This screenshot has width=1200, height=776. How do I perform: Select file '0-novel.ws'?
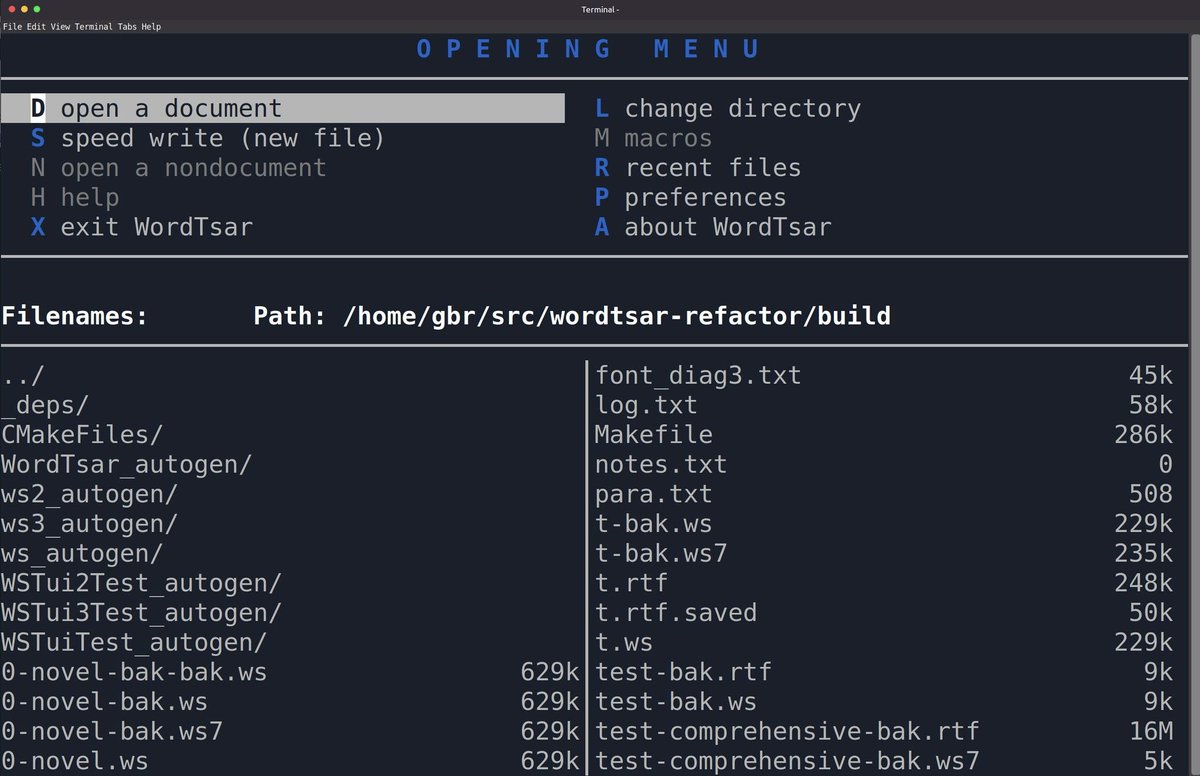tap(75, 761)
